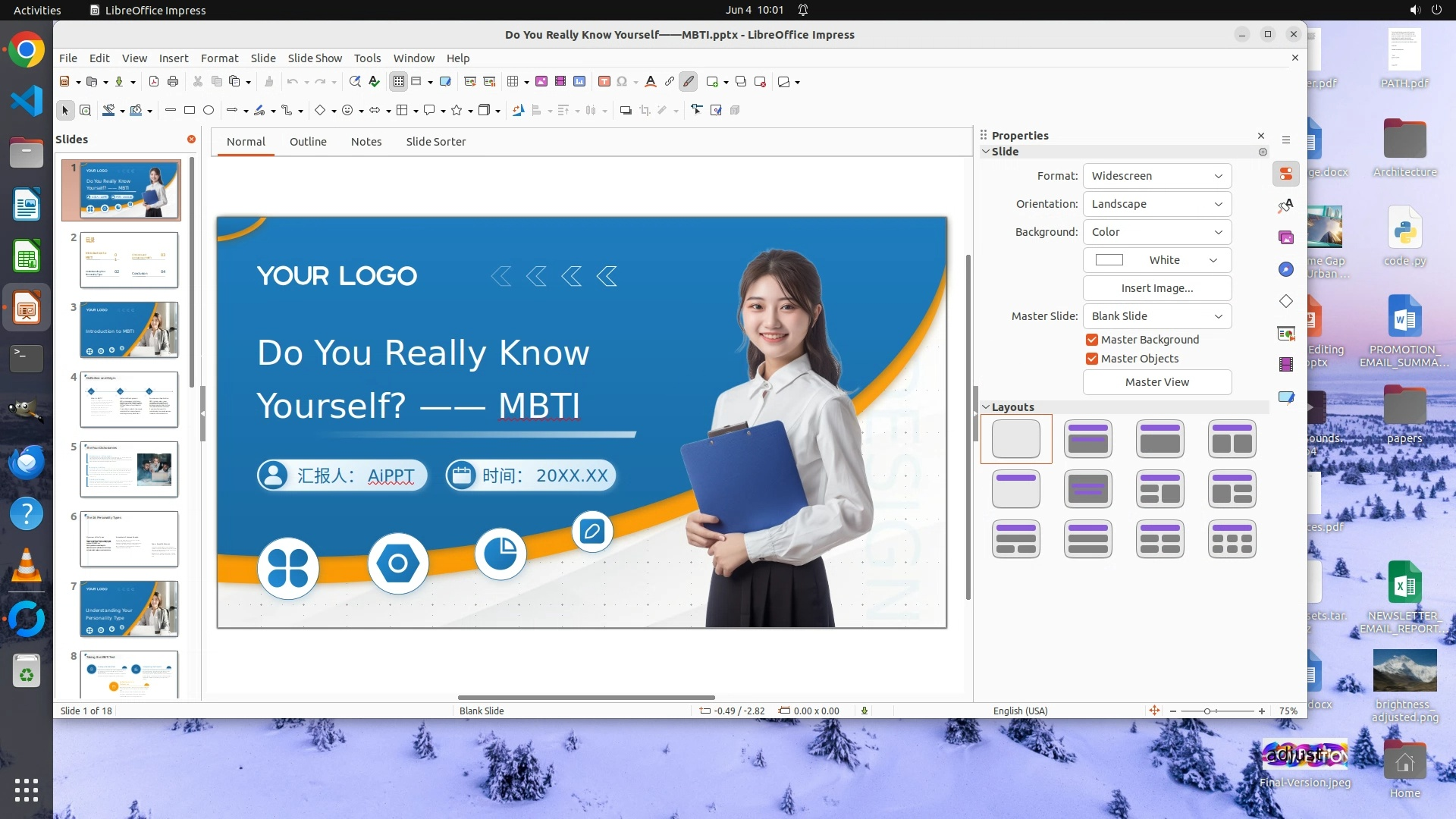
Task: Open the Master Slide dropdown
Action: tap(1156, 316)
